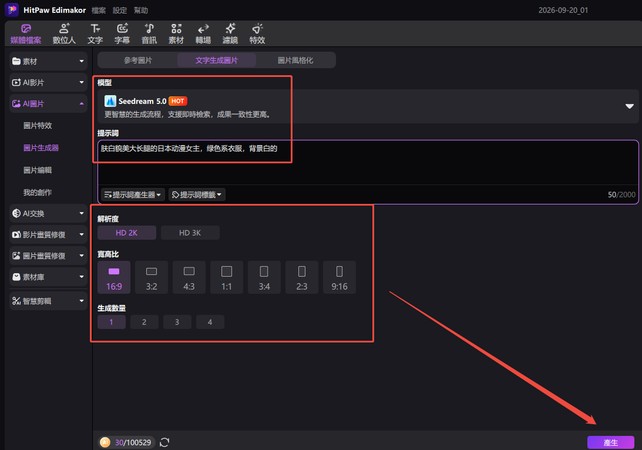Open the 設定 menu
The width and height of the screenshot is (642, 450).
[120, 10]
